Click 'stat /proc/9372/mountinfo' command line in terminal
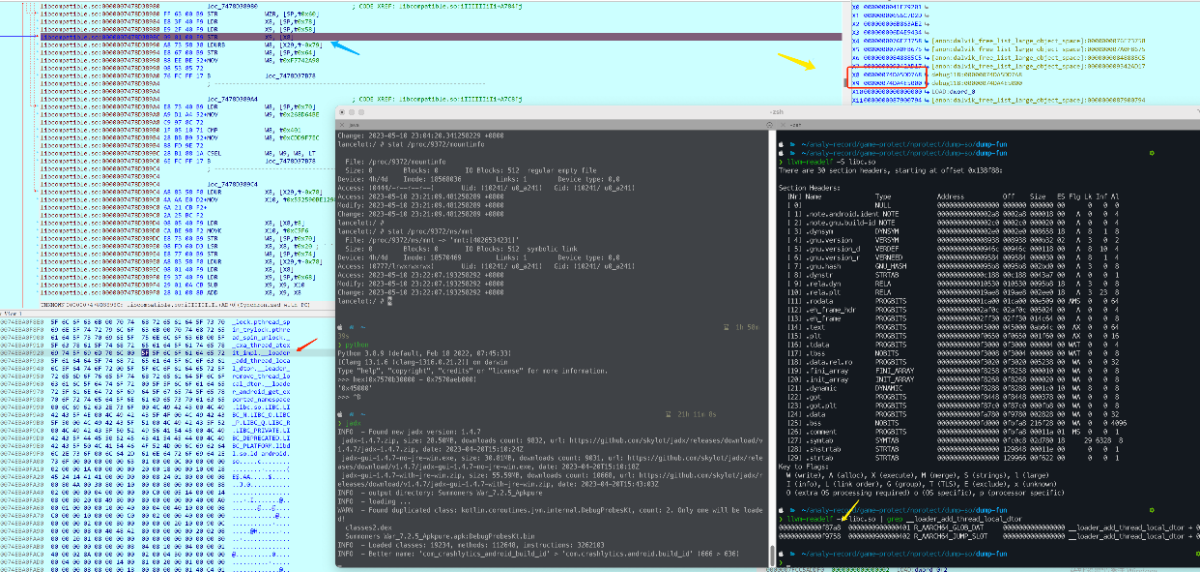1200x572 pixels. [x=411, y=144]
